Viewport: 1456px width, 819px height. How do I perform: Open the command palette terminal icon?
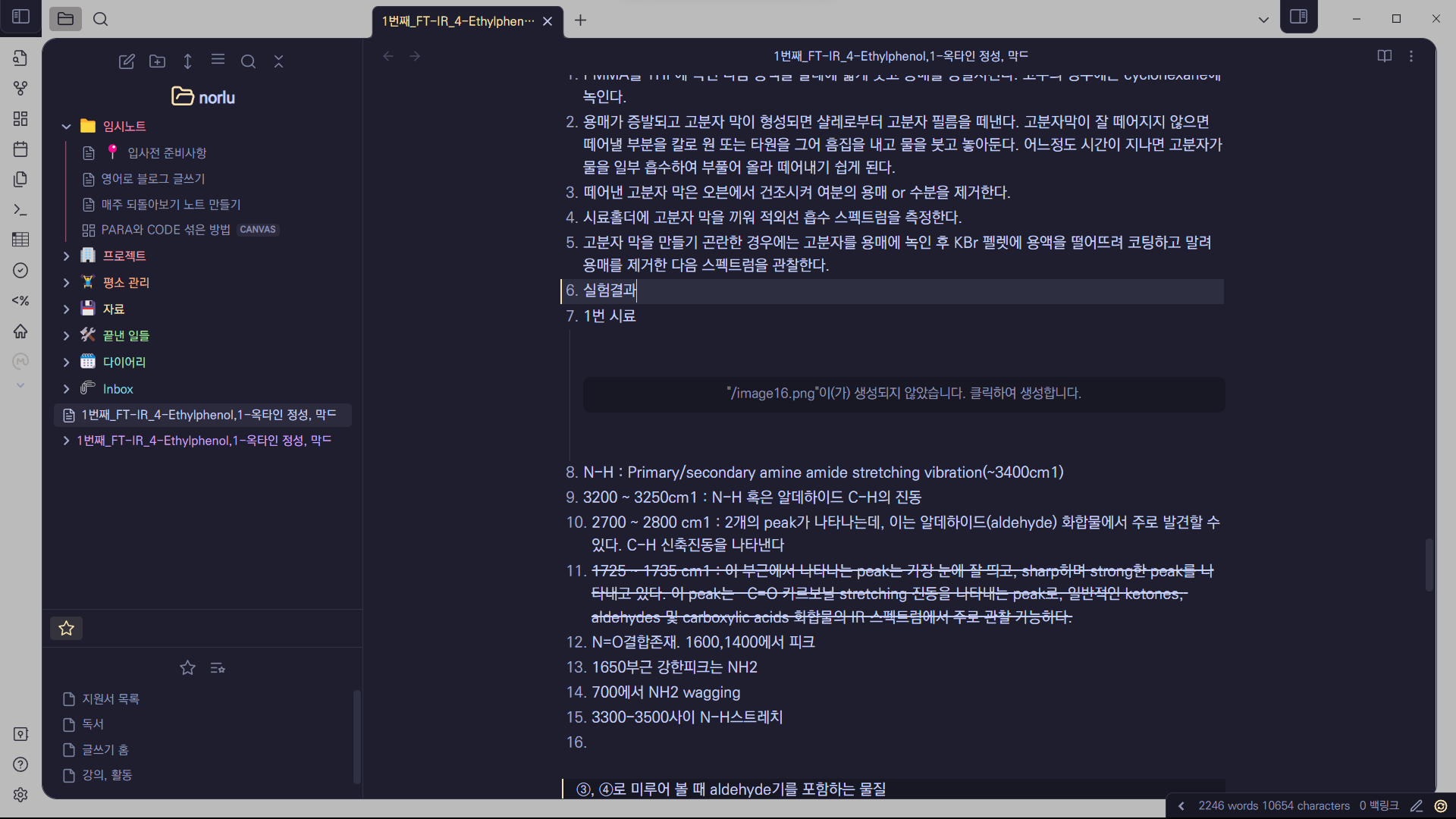coord(20,210)
